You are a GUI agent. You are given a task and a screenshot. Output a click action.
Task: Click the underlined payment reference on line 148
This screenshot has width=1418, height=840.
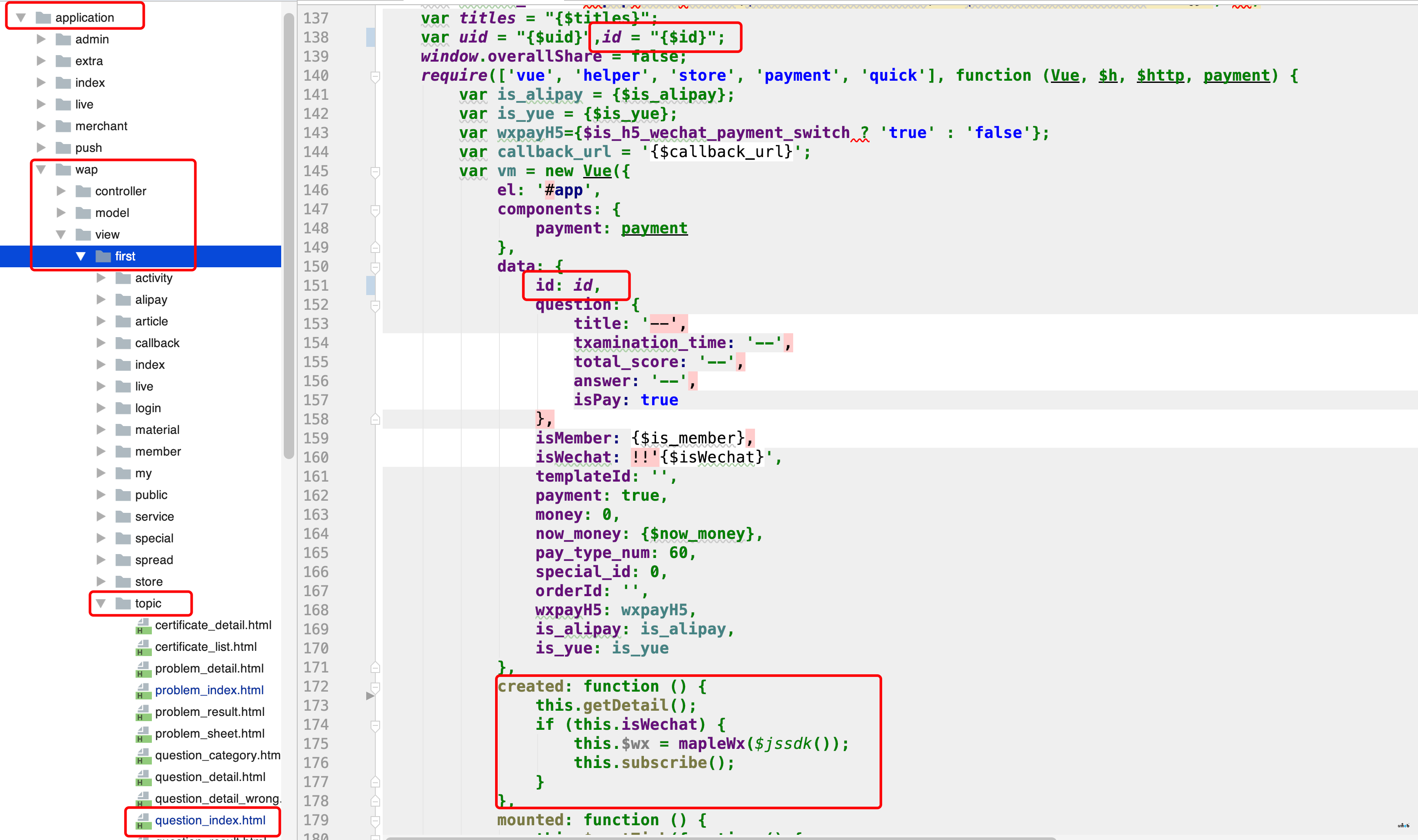pos(654,228)
